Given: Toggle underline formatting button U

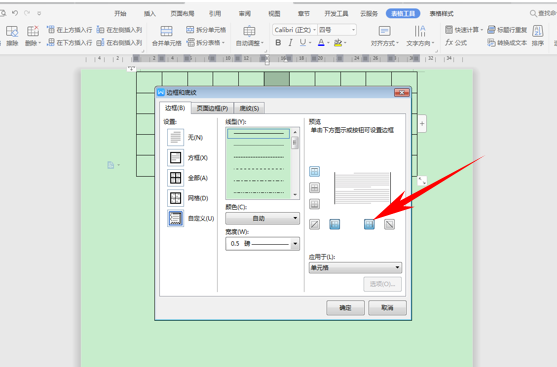Looking at the screenshot, I should 302,43.
